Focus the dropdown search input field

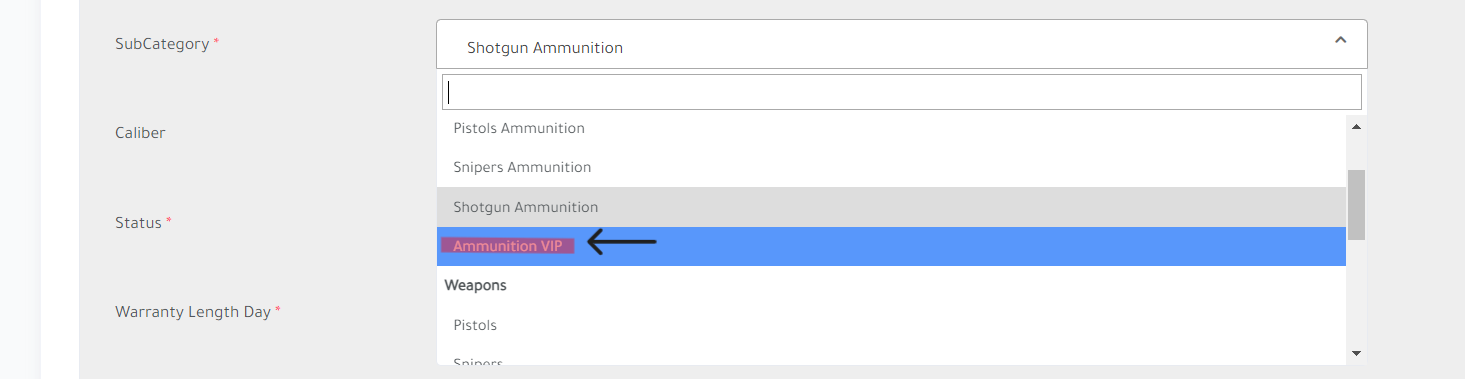[902, 92]
